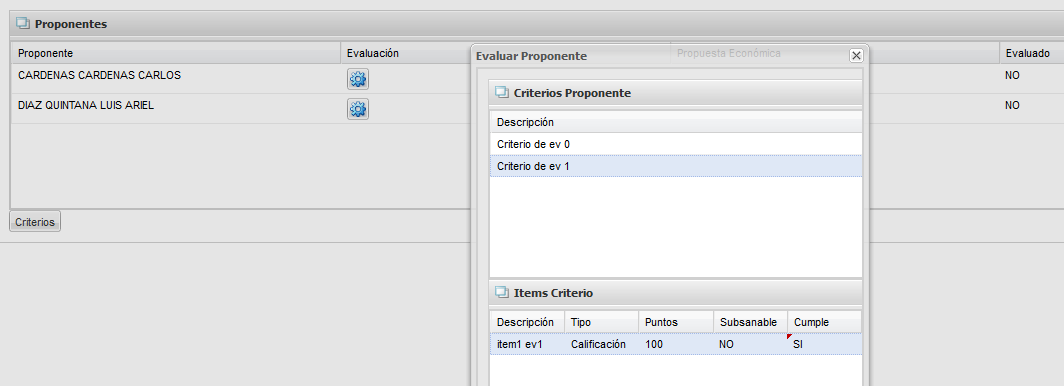Screen dimensions: 1064x386
Task: Click the Criterios Proponente panel icon
Action: 502,92
